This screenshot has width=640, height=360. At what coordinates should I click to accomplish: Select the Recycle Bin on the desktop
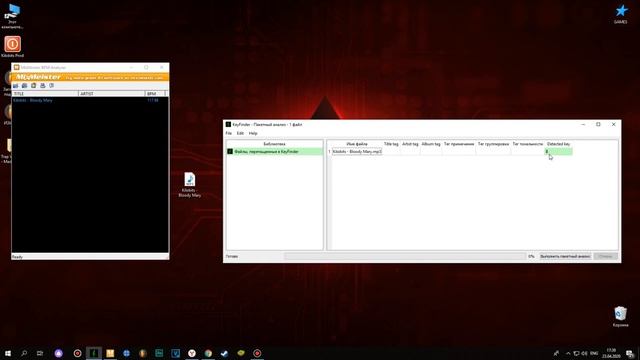coord(620,316)
